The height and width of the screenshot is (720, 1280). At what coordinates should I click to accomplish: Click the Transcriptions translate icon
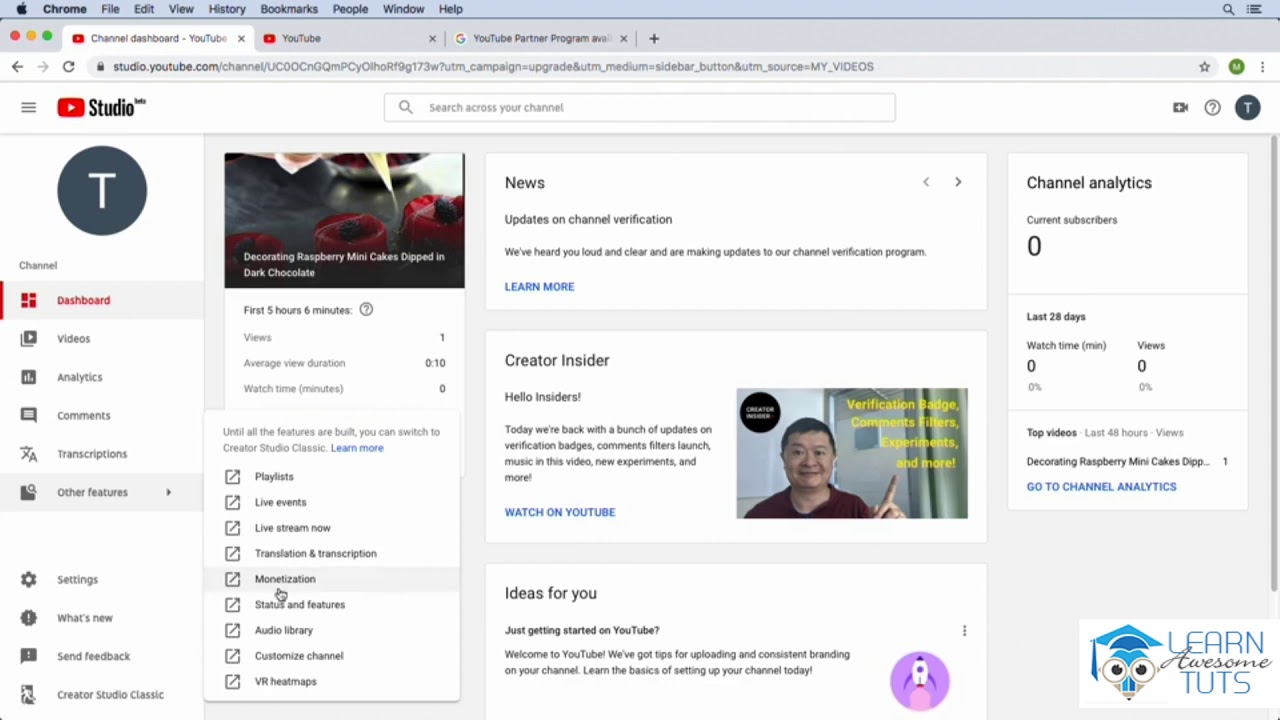coord(28,454)
